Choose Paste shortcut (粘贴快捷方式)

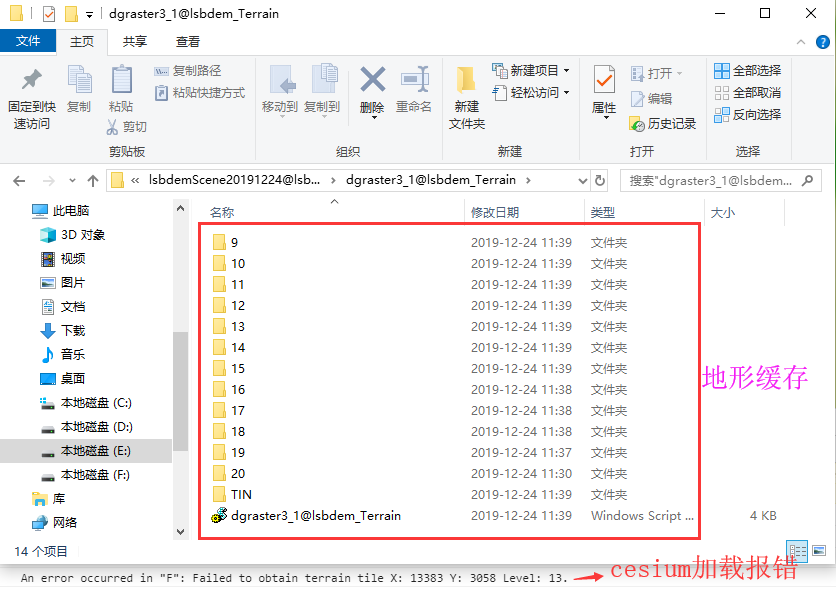point(200,93)
